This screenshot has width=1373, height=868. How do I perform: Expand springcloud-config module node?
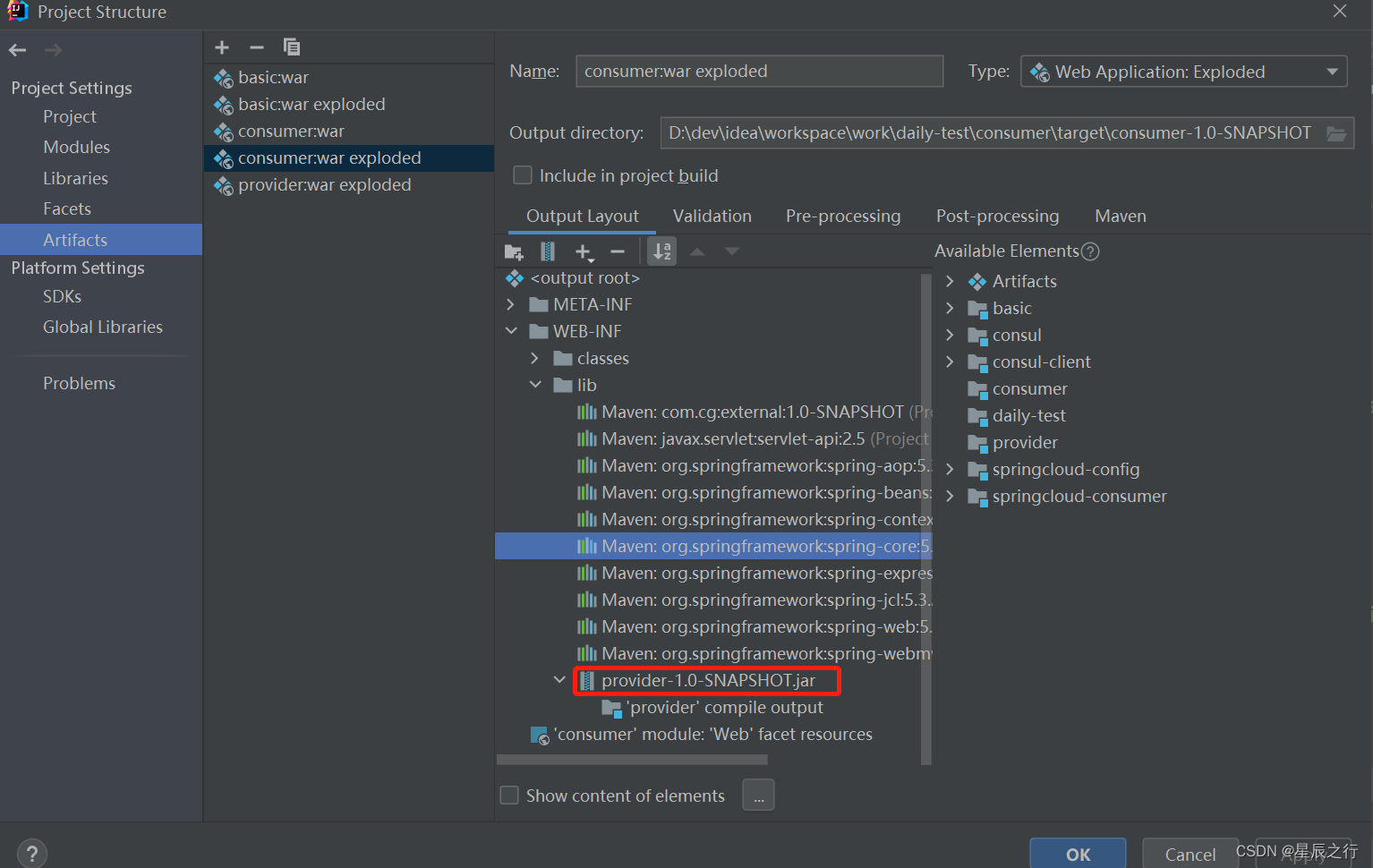[x=950, y=470]
